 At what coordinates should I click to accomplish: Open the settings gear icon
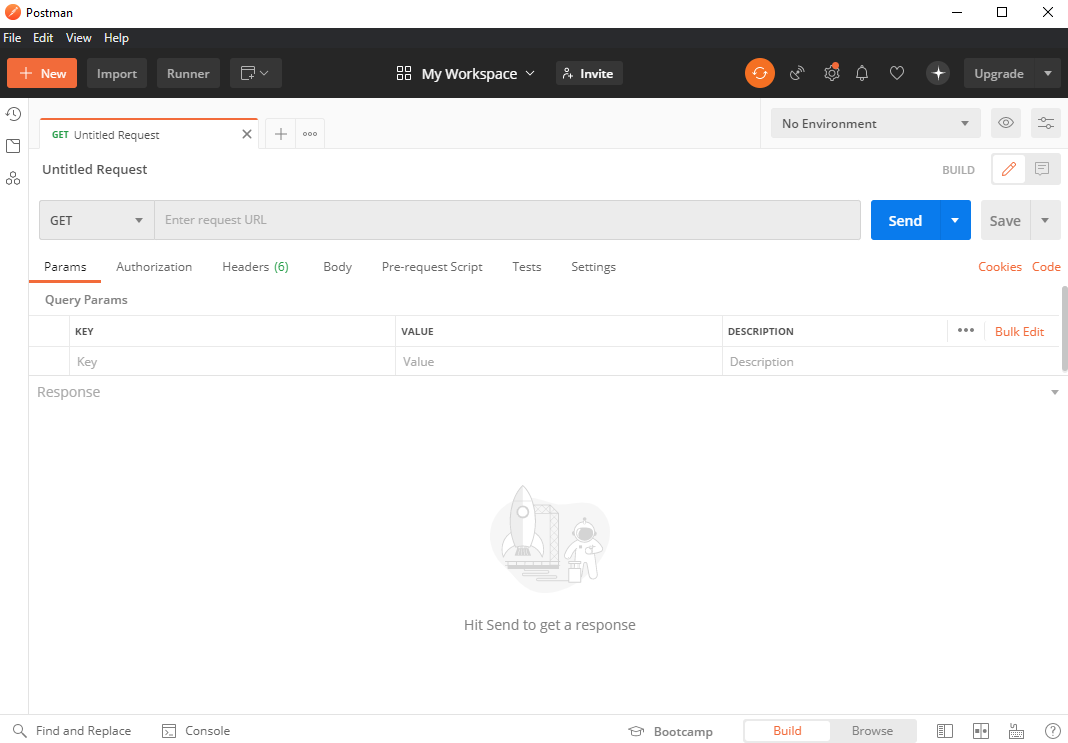(x=832, y=73)
